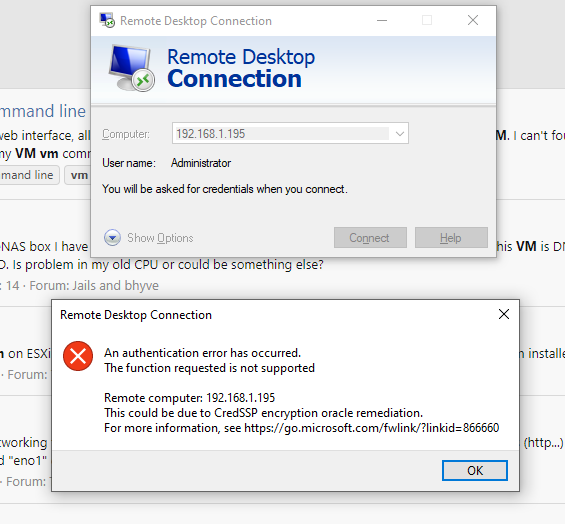The width and height of the screenshot is (565, 524).
Task: Select the 'vm' tag behind the window
Action: coord(77,175)
